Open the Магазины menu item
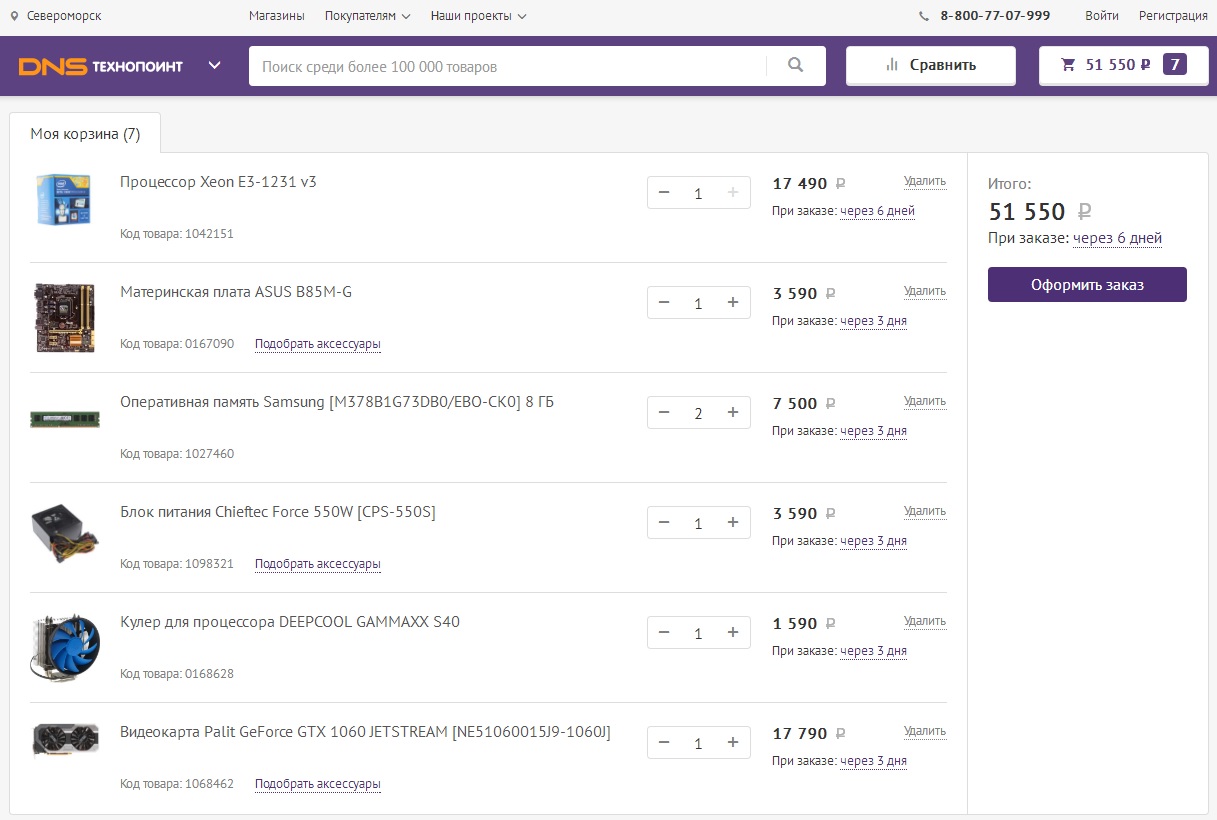Viewport: 1217px width, 820px height. [x=276, y=16]
